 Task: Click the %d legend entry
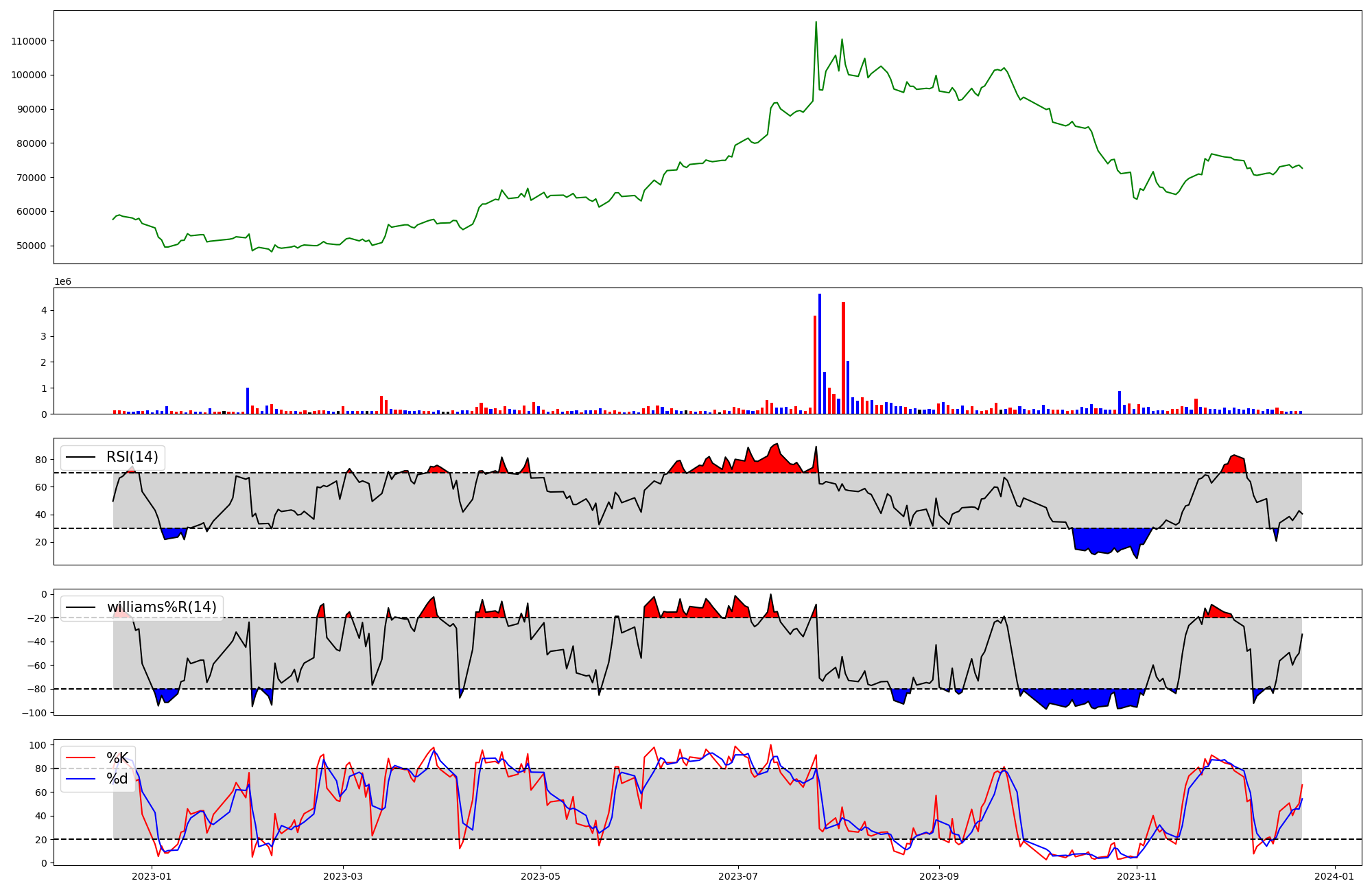coord(117,779)
